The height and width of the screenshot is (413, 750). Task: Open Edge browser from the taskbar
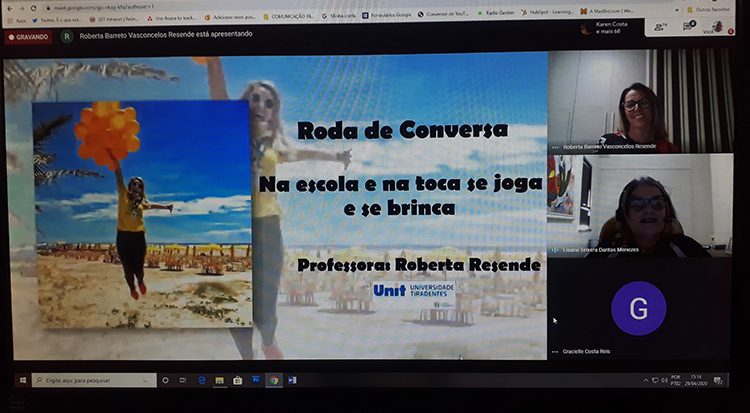click(x=201, y=380)
